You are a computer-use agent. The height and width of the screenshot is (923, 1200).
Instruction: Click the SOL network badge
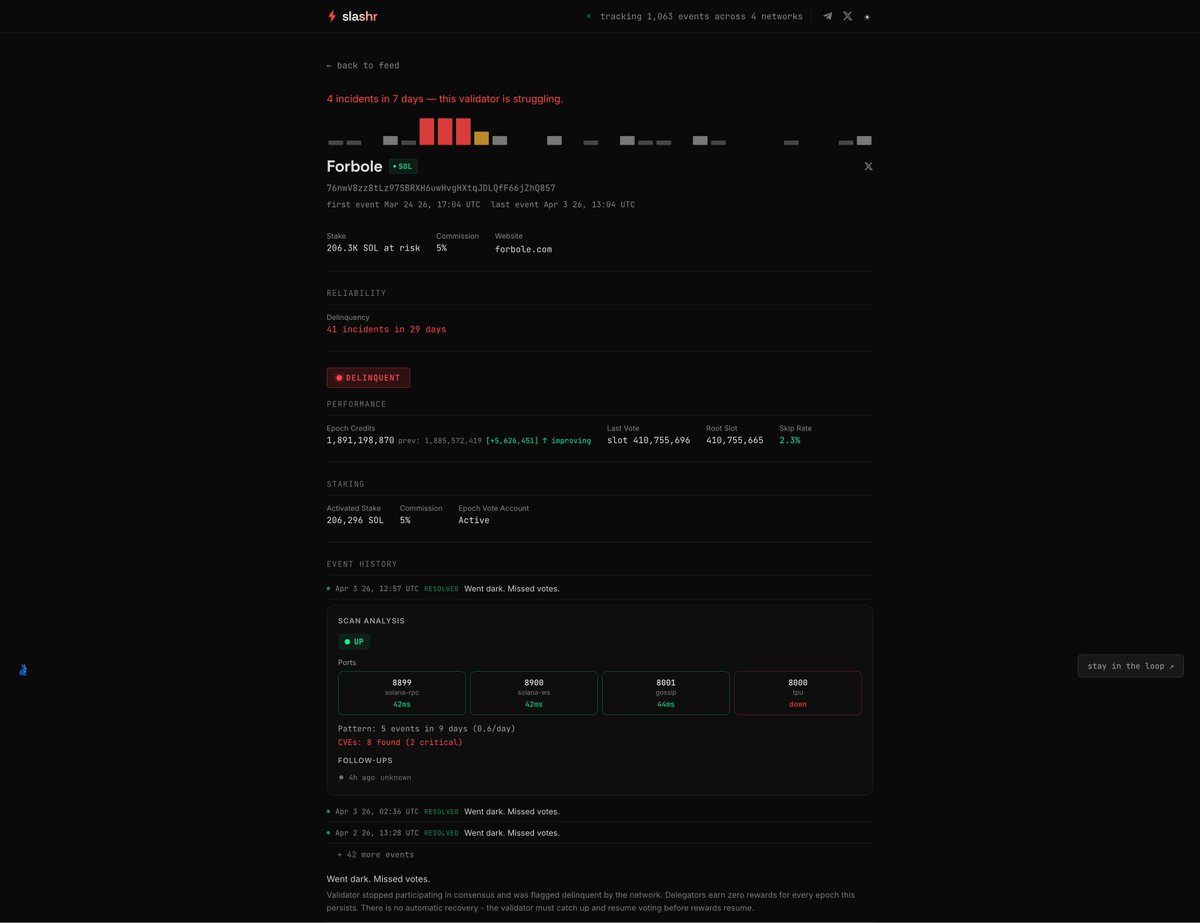(403, 166)
